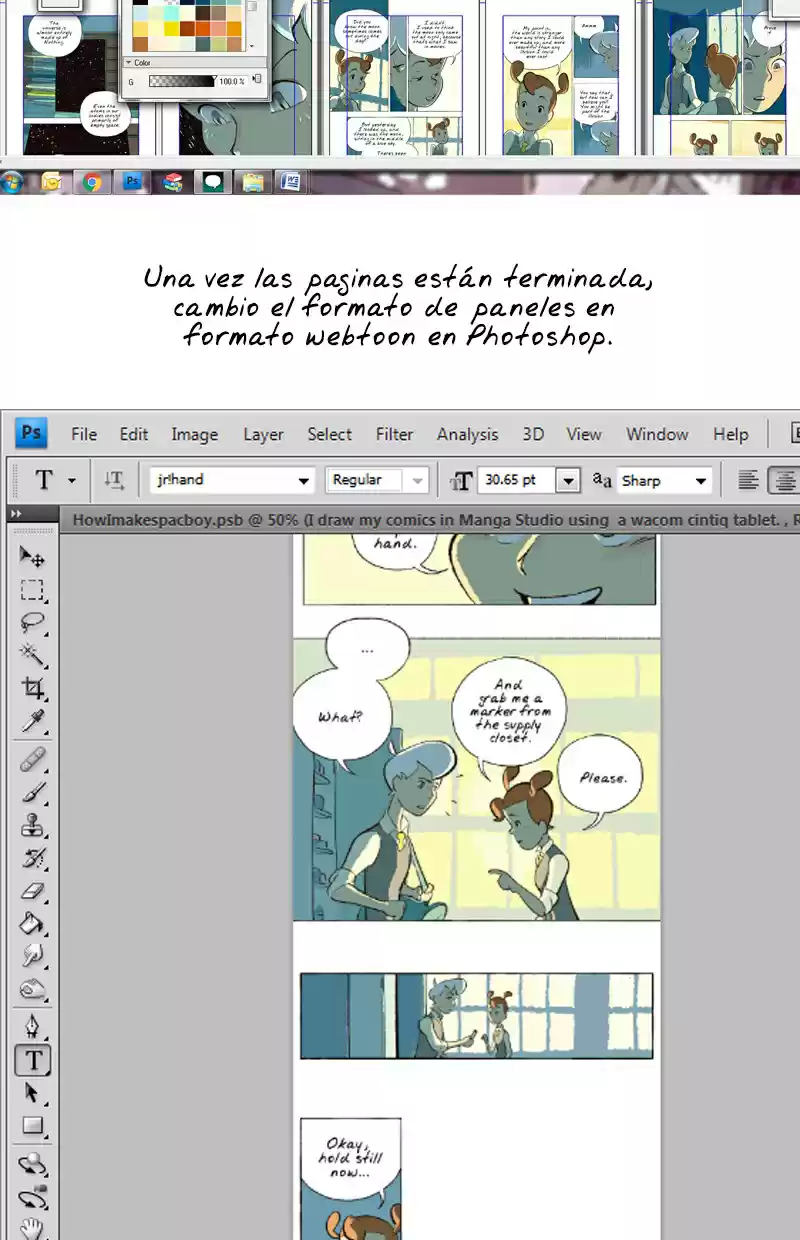This screenshot has height=1240, width=800.
Task: Adjust the G gray gradient slider
Action: coord(181,81)
